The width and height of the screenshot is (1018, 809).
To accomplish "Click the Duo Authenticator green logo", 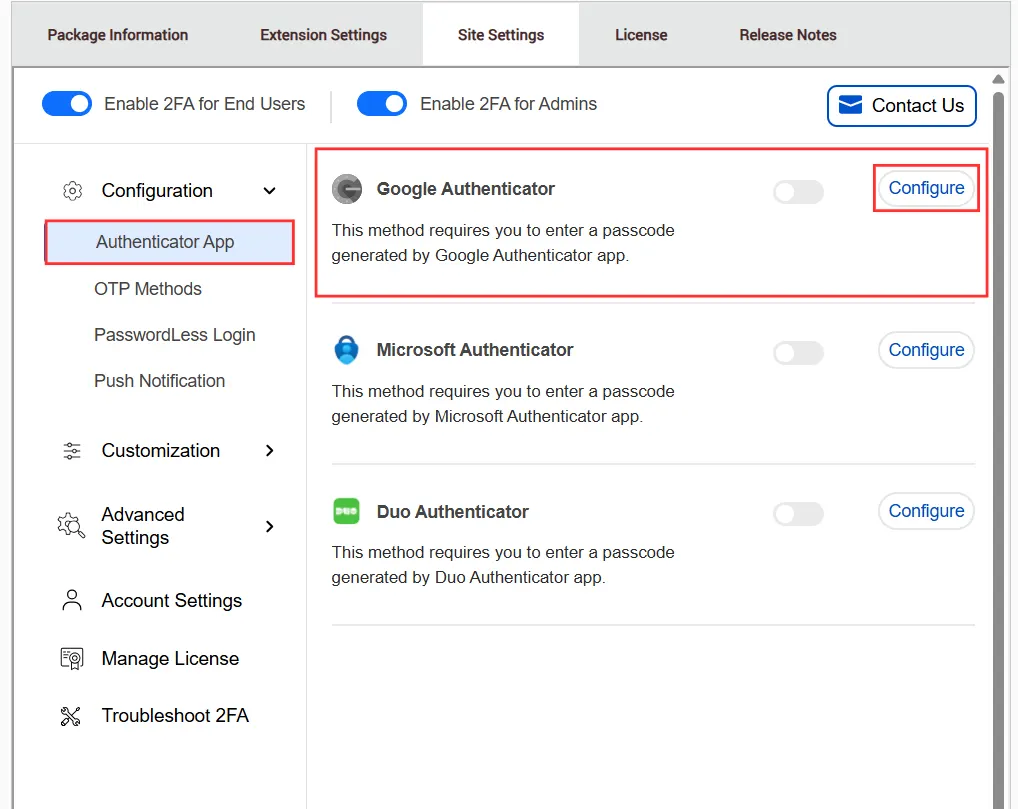I will click(x=346, y=511).
